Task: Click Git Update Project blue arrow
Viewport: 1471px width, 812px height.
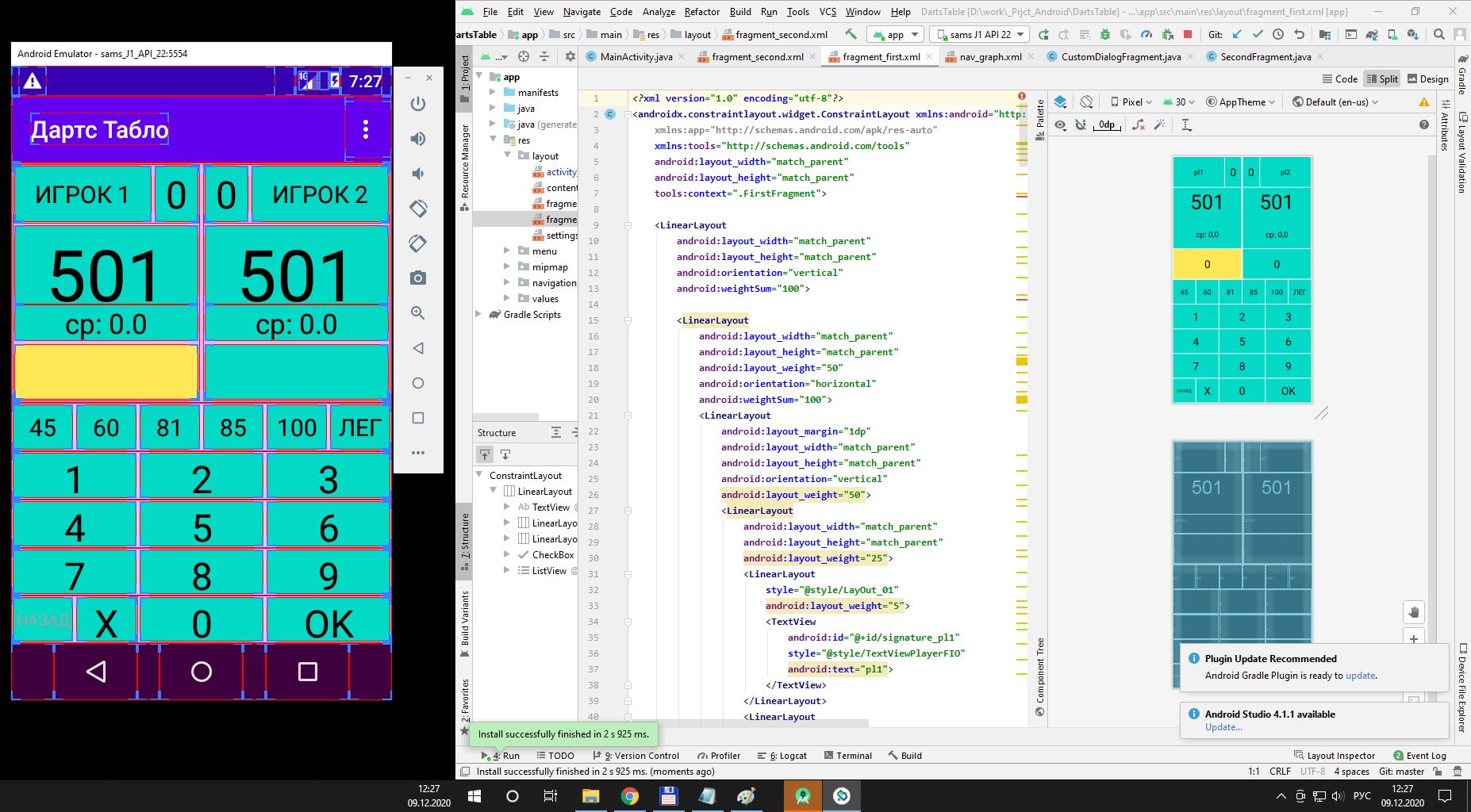Action: click(x=1237, y=34)
